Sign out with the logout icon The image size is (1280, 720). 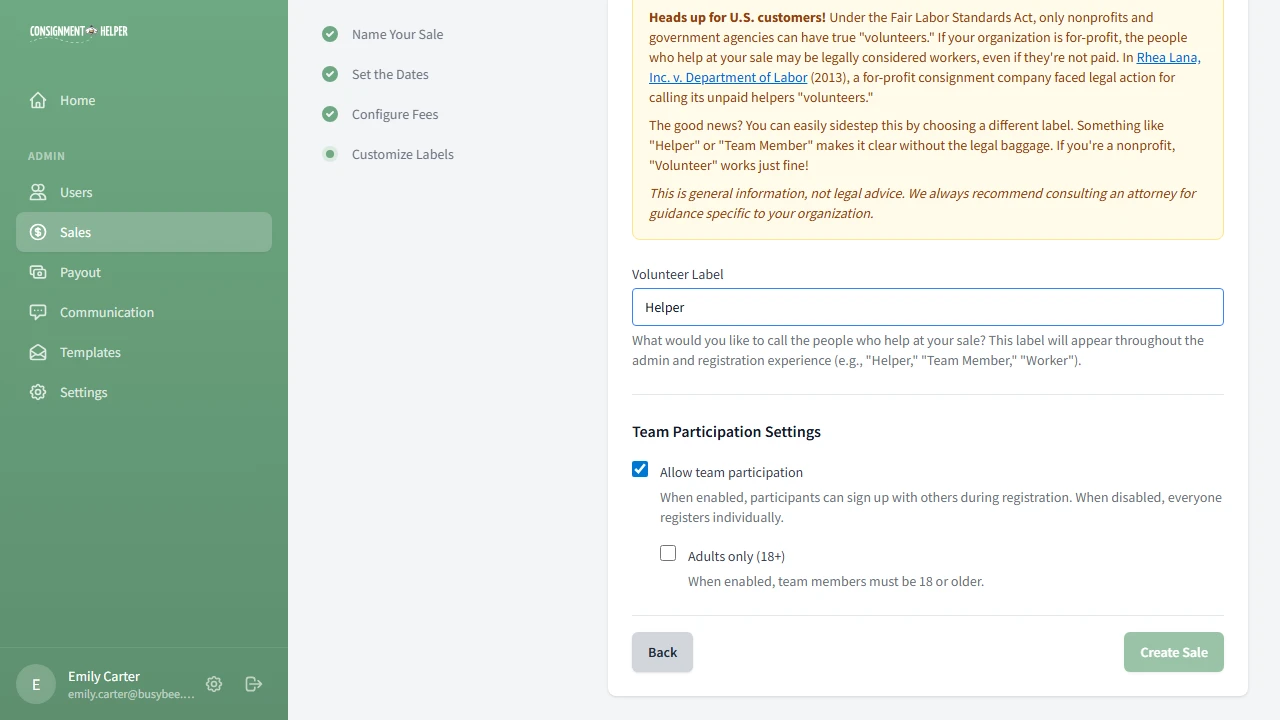pyautogui.click(x=253, y=684)
